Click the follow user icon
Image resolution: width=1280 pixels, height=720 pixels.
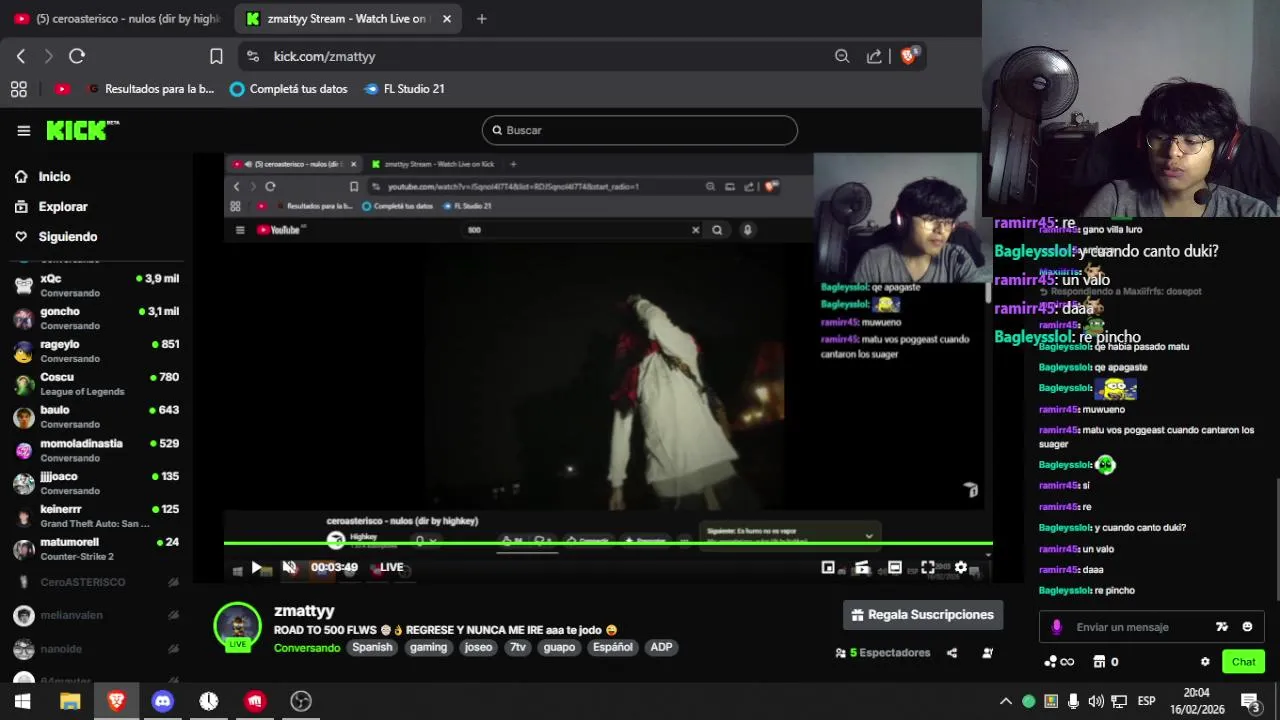pyautogui.click(x=987, y=653)
